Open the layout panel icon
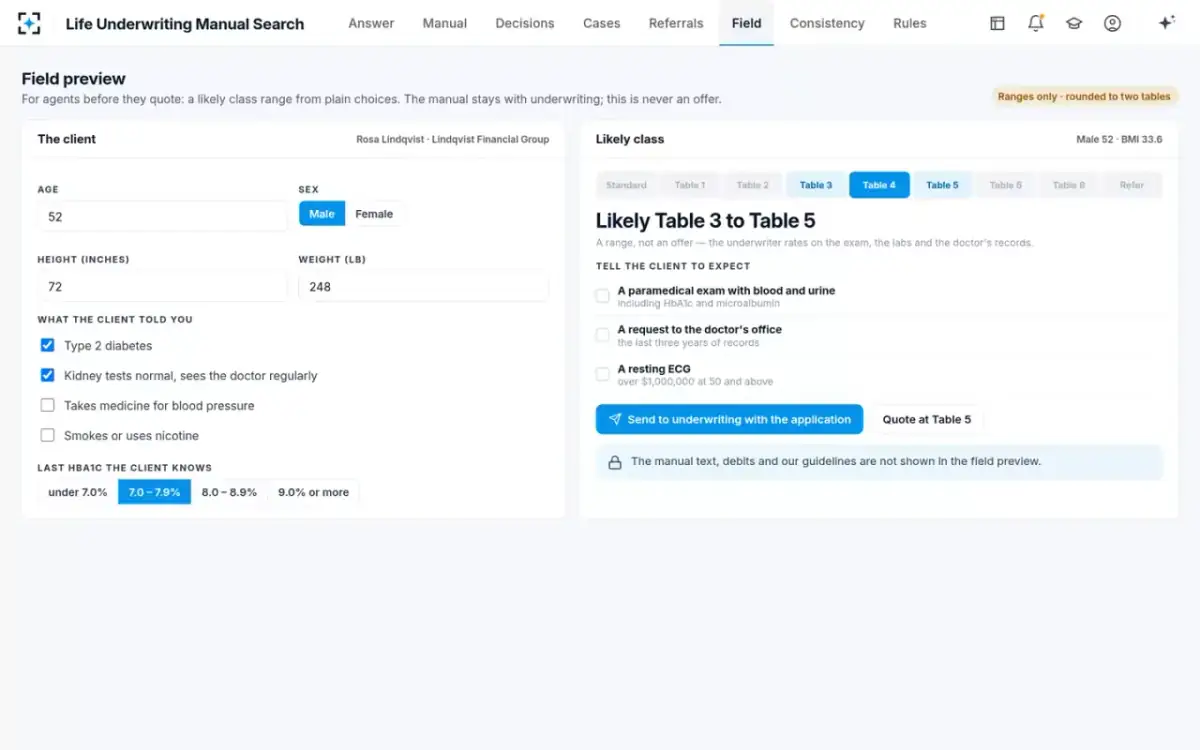The image size is (1200, 750). tap(997, 23)
